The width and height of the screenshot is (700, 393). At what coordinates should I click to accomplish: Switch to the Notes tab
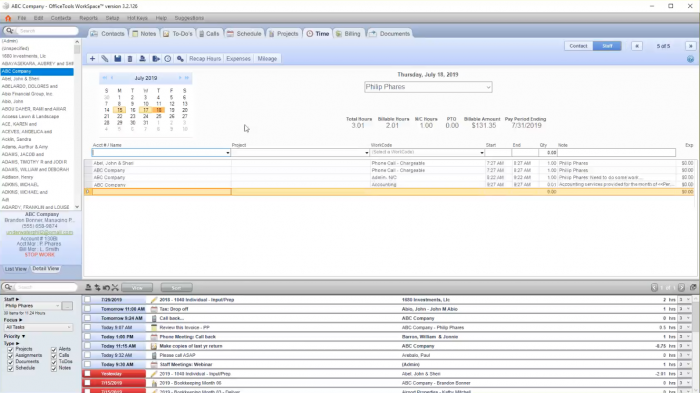pos(144,33)
